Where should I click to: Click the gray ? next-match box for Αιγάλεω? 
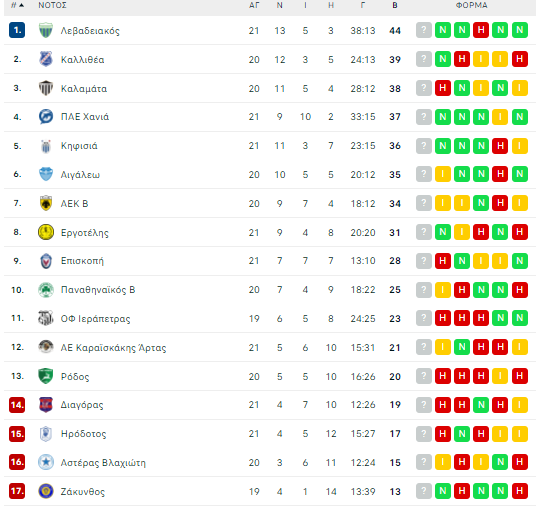coord(424,174)
